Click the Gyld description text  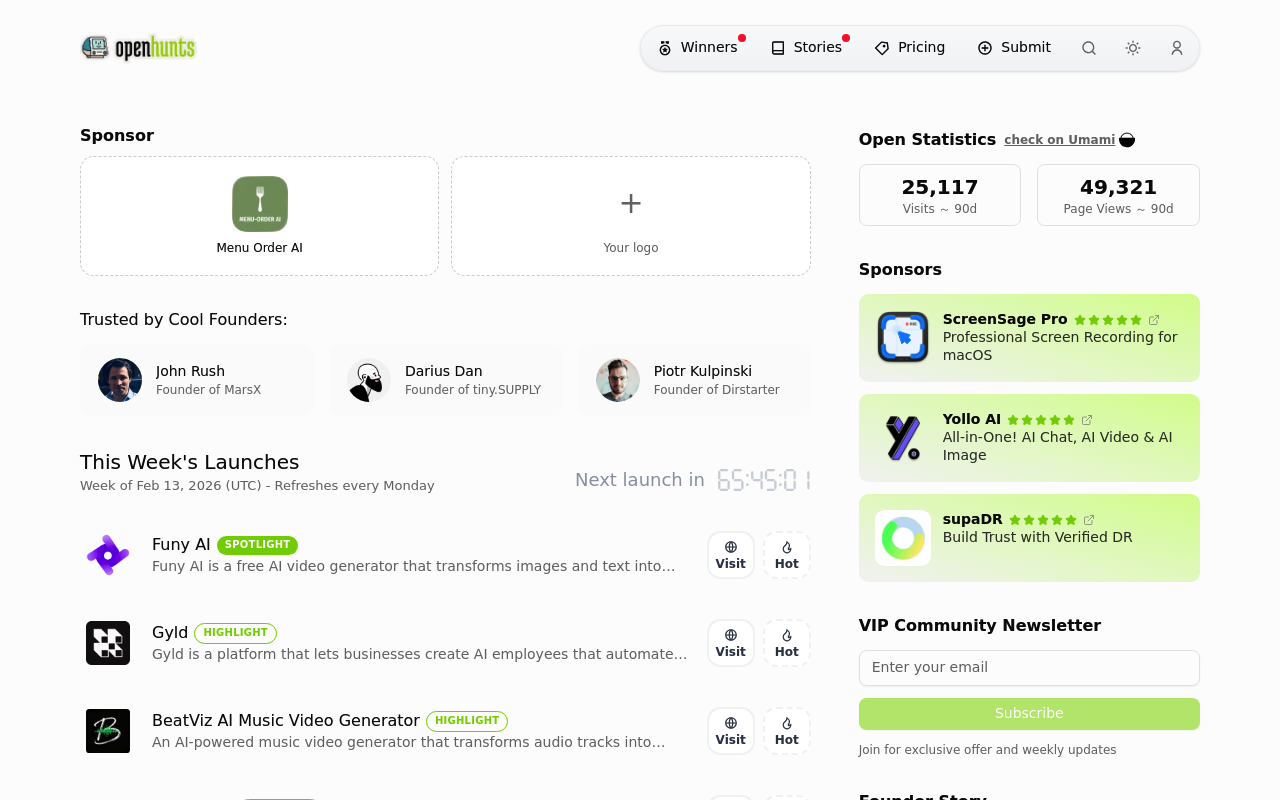point(420,654)
